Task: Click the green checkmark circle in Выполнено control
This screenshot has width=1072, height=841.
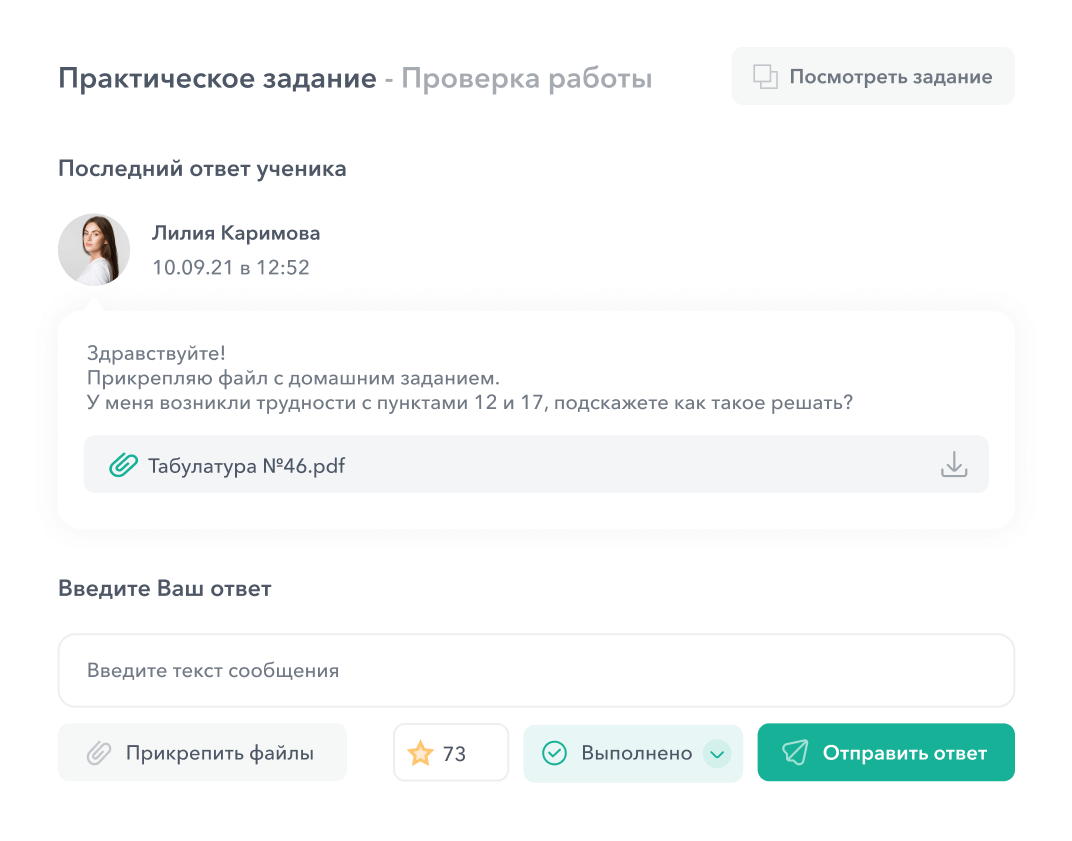Action: (x=552, y=752)
